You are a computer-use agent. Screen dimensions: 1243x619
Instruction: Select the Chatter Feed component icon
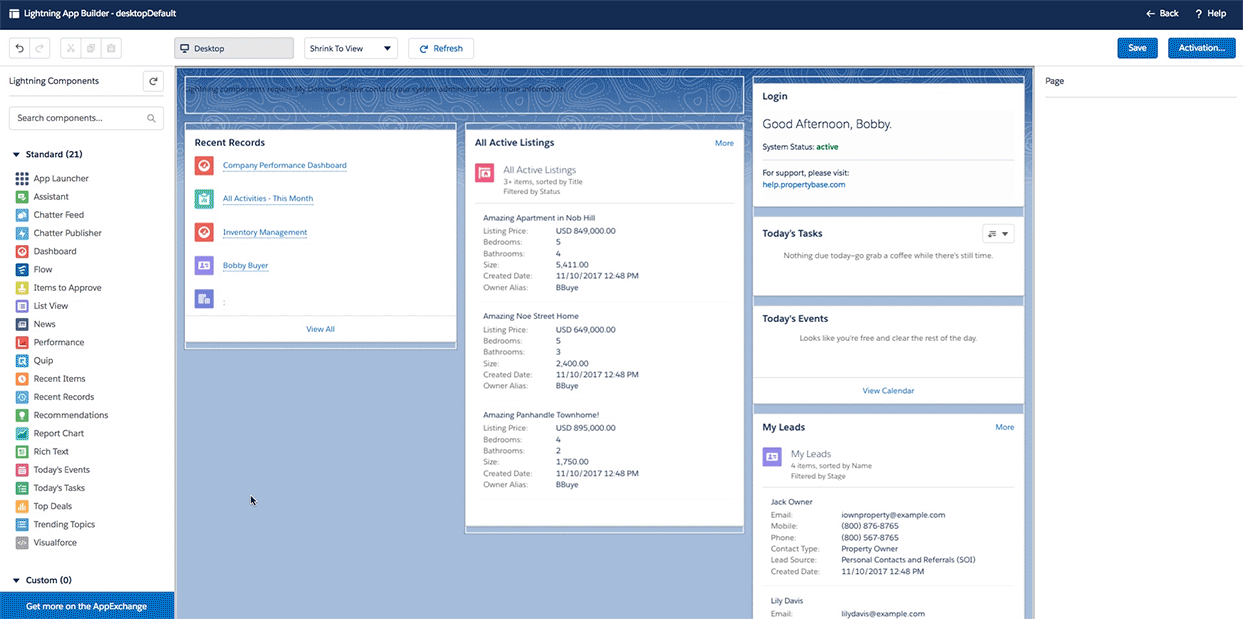click(x=22, y=214)
